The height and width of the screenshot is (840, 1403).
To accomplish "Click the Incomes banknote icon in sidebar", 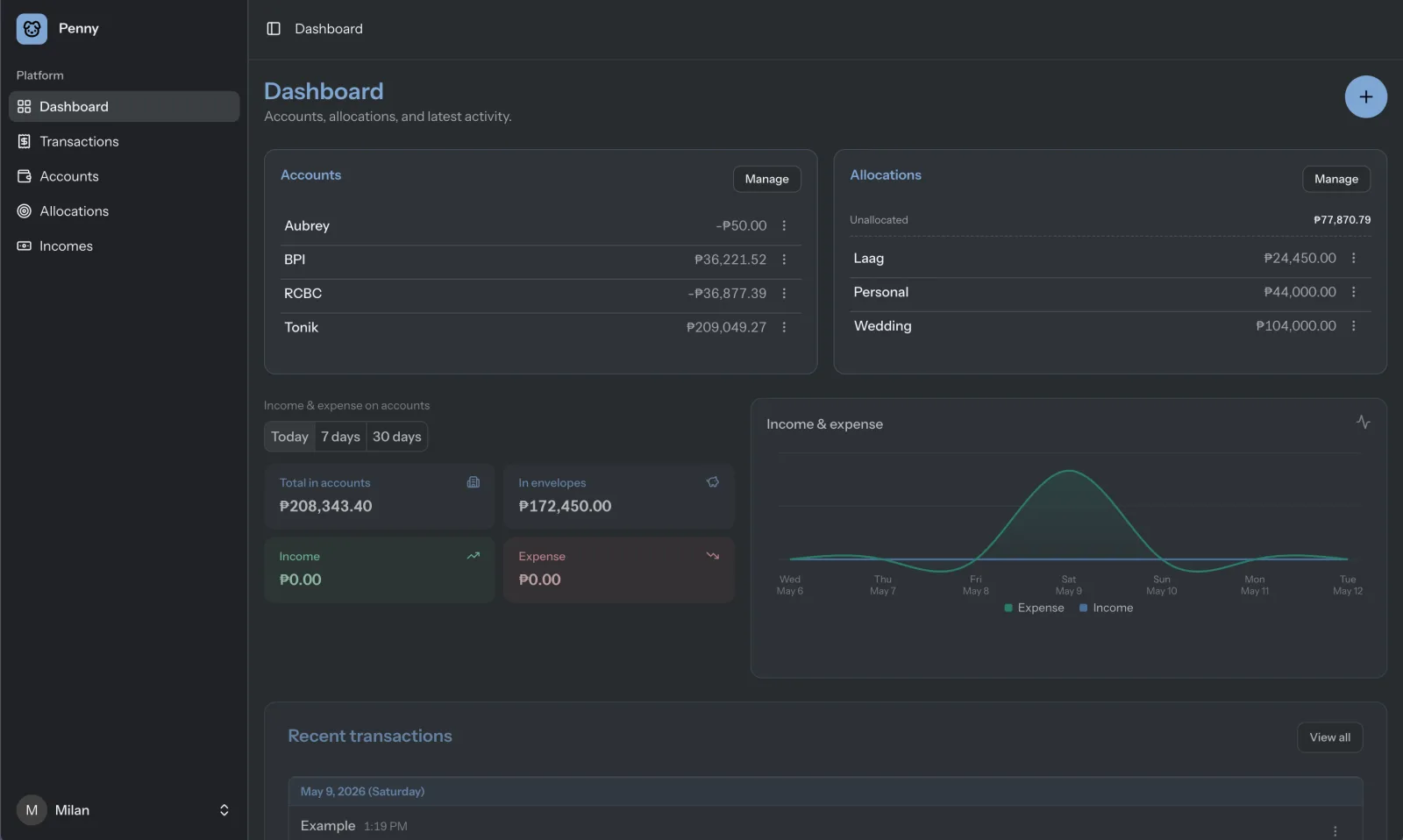I will (24, 246).
